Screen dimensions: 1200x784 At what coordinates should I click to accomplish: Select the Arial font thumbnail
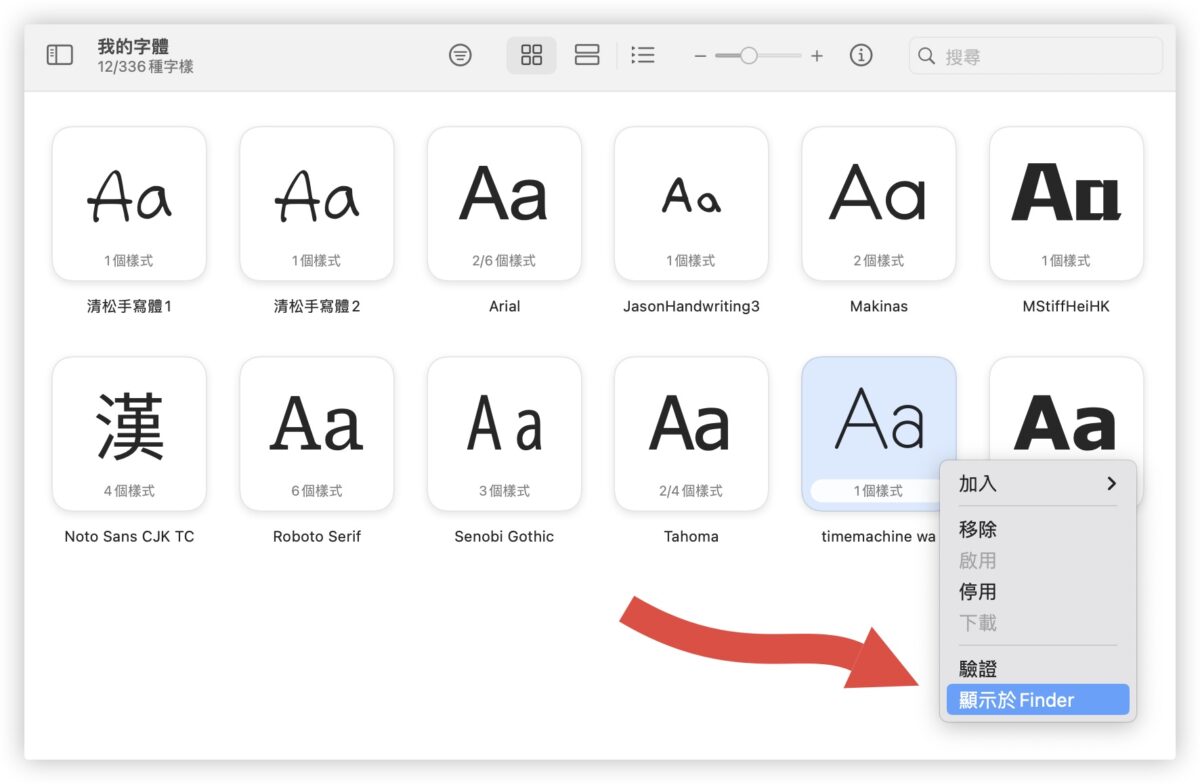pos(504,204)
